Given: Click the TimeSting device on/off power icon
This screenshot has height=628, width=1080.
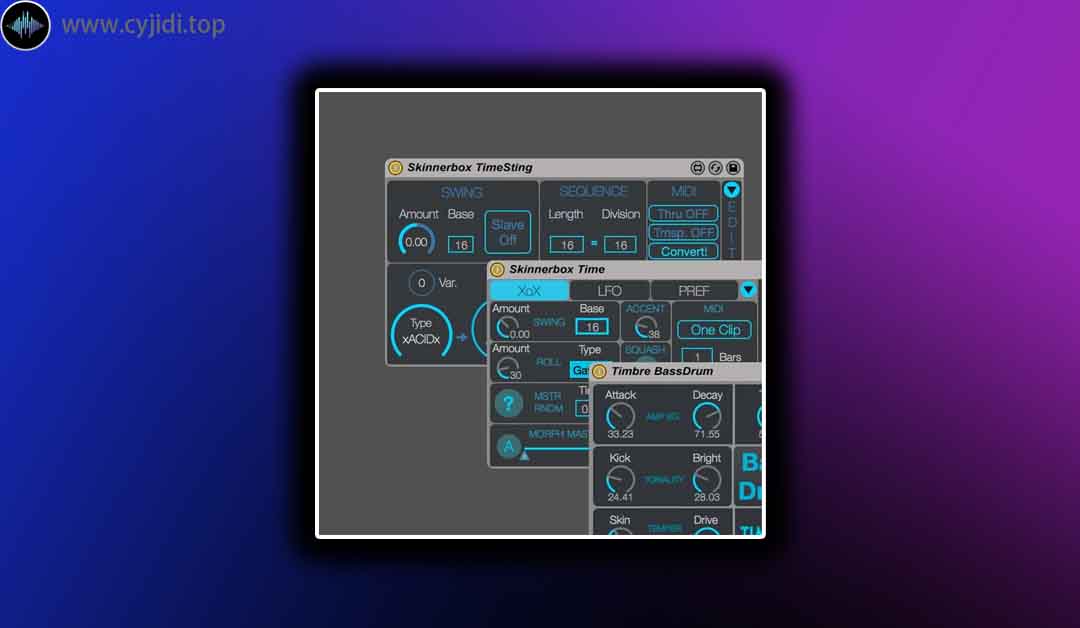Looking at the screenshot, I should [395, 167].
